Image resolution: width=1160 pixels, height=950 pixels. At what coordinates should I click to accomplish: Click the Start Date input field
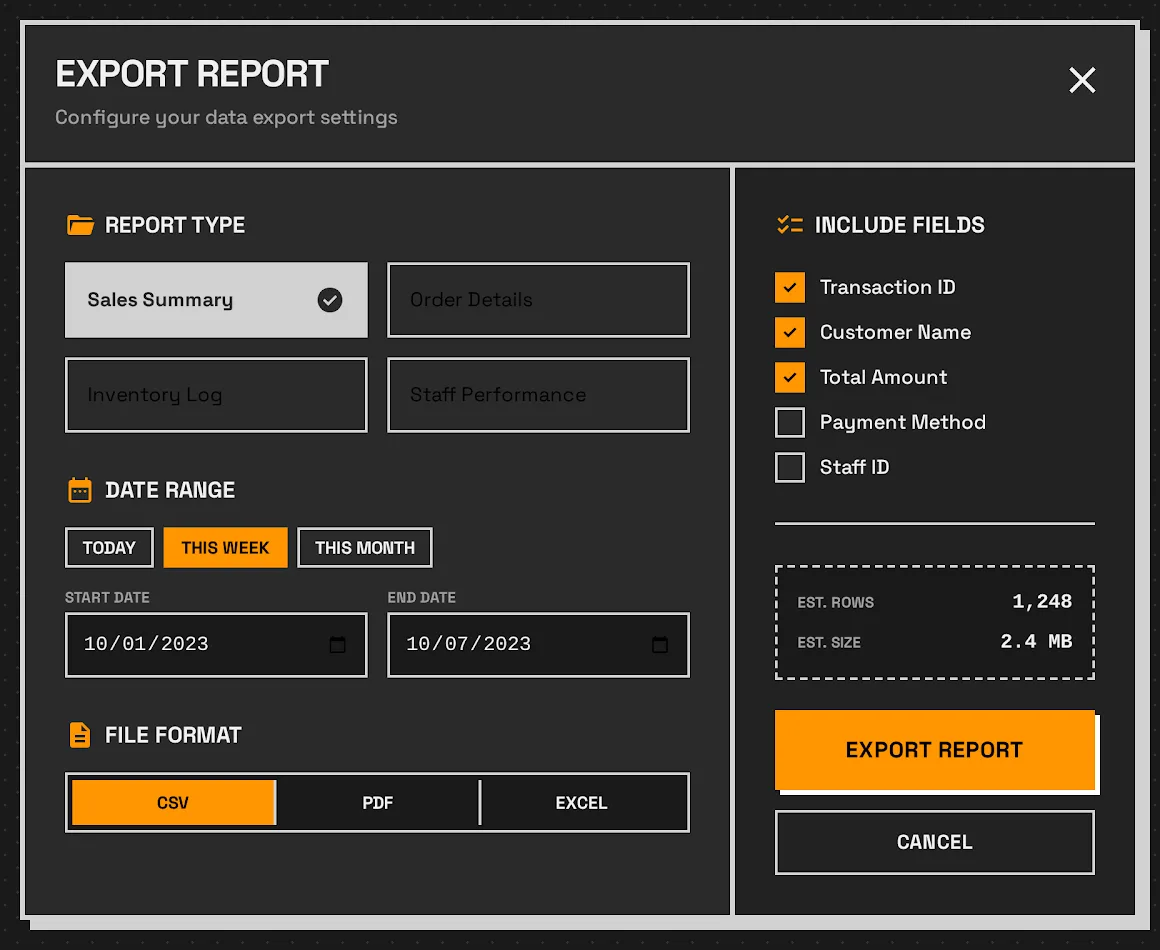[216, 644]
